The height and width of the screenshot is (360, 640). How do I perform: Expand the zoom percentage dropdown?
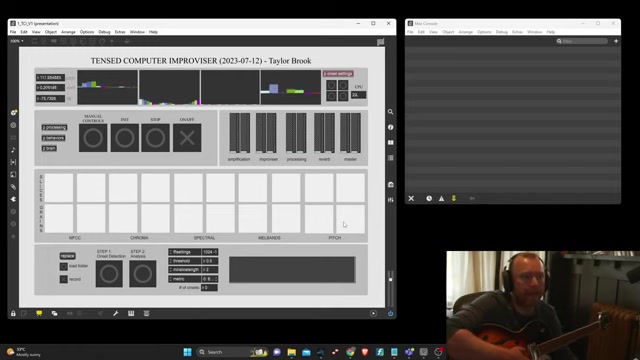tap(17, 41)
